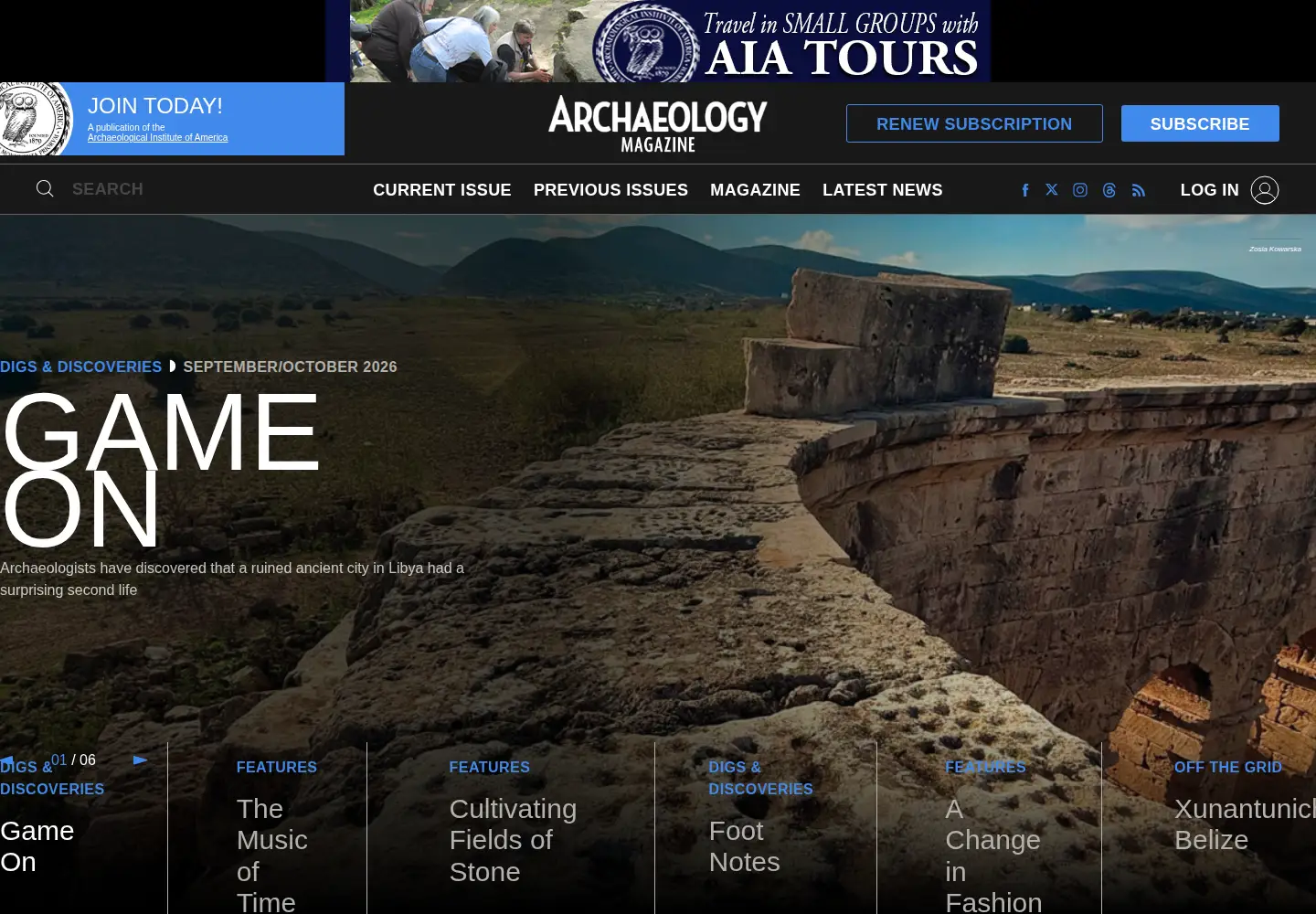
Task: Go to next slide with right arrow
Action: [x=141, y=760]
